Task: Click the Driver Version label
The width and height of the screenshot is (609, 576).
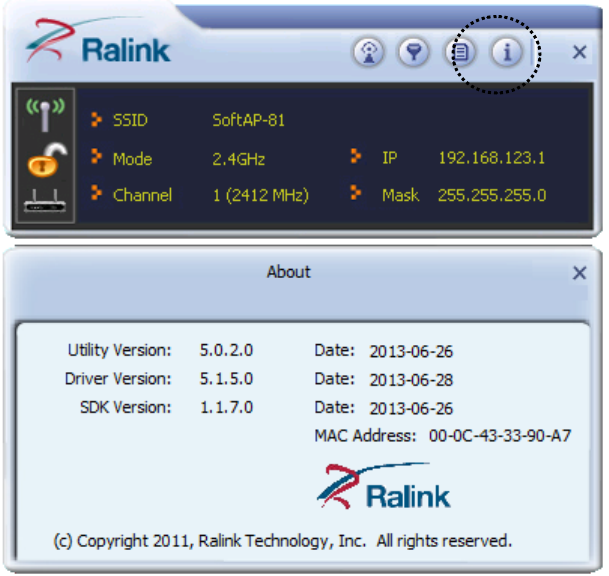Action: click(118, 379)
